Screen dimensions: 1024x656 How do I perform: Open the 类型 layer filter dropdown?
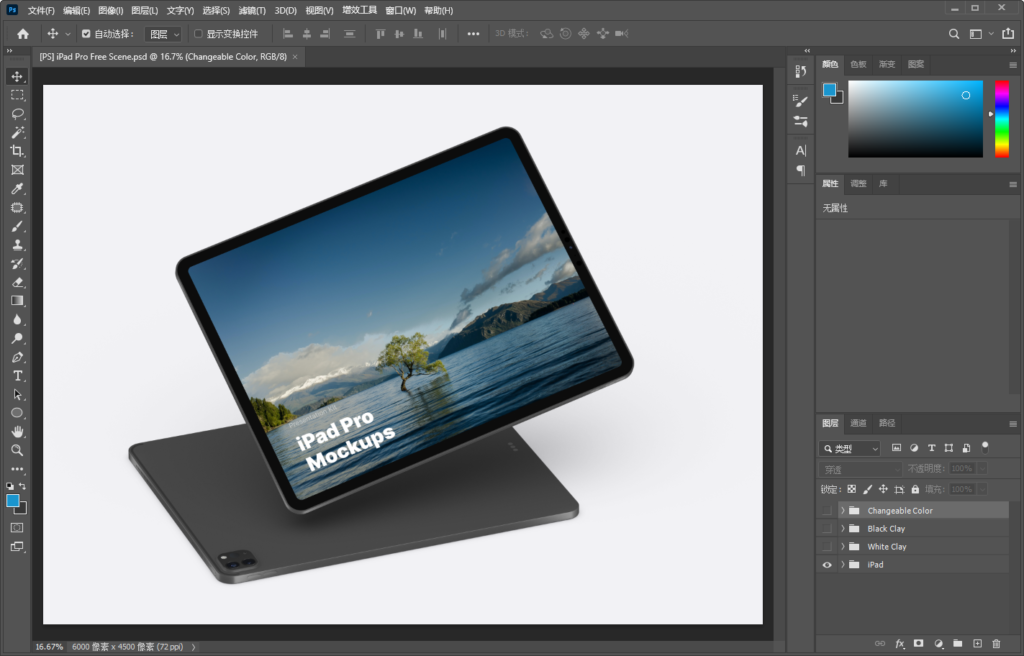coord(850,448)
